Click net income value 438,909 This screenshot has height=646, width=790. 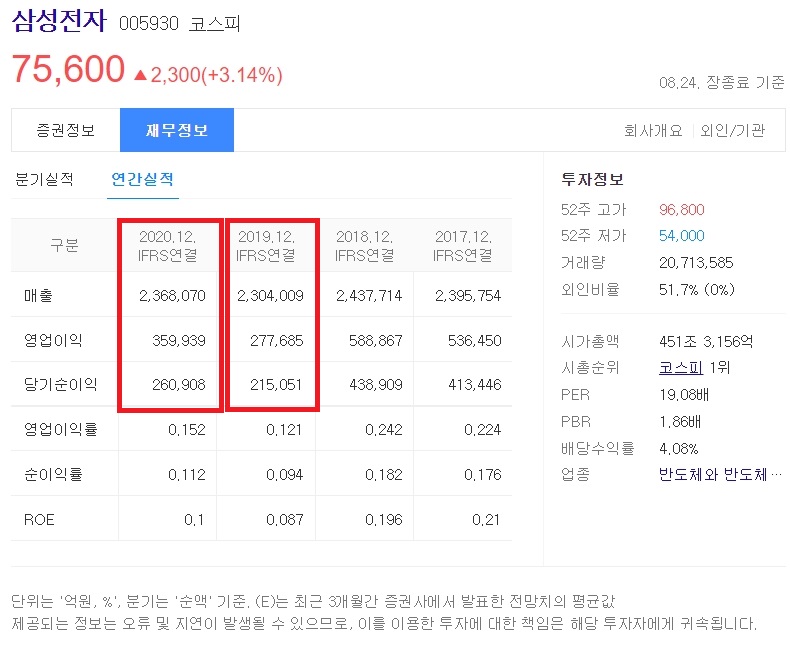[x=375, y=385]
